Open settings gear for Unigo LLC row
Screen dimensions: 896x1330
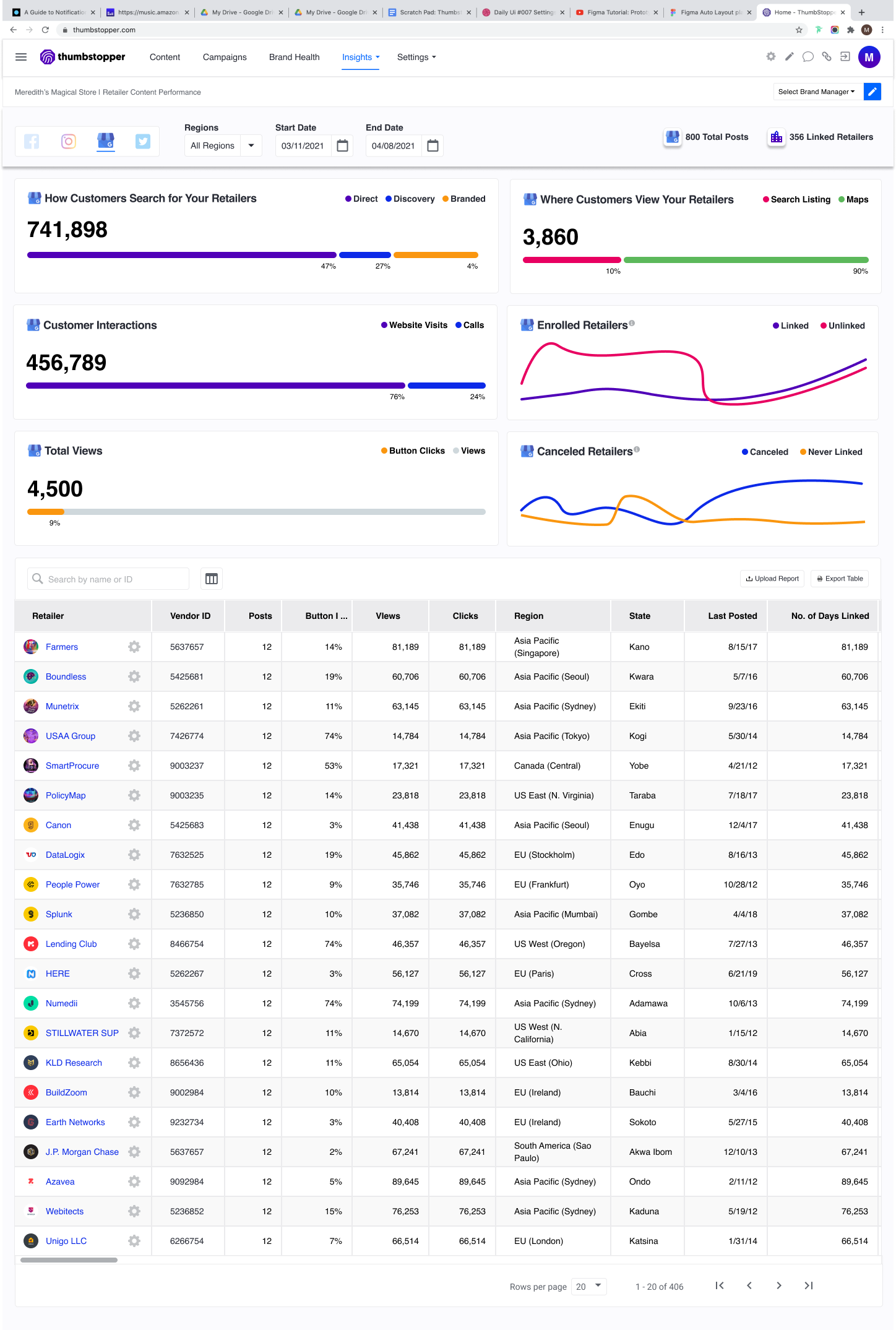click(x=134, y=1241)
